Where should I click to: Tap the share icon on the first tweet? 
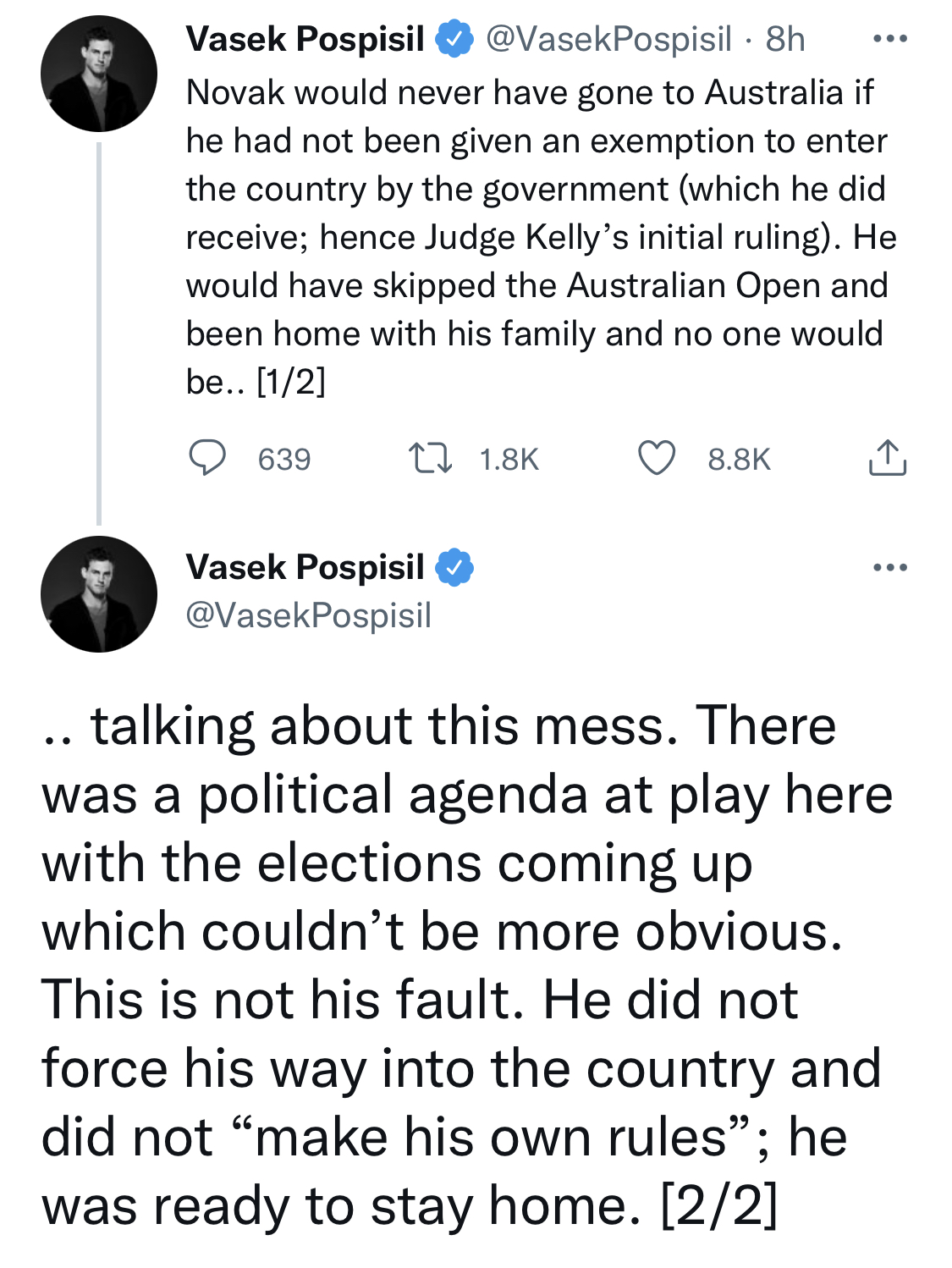(887, 458)
